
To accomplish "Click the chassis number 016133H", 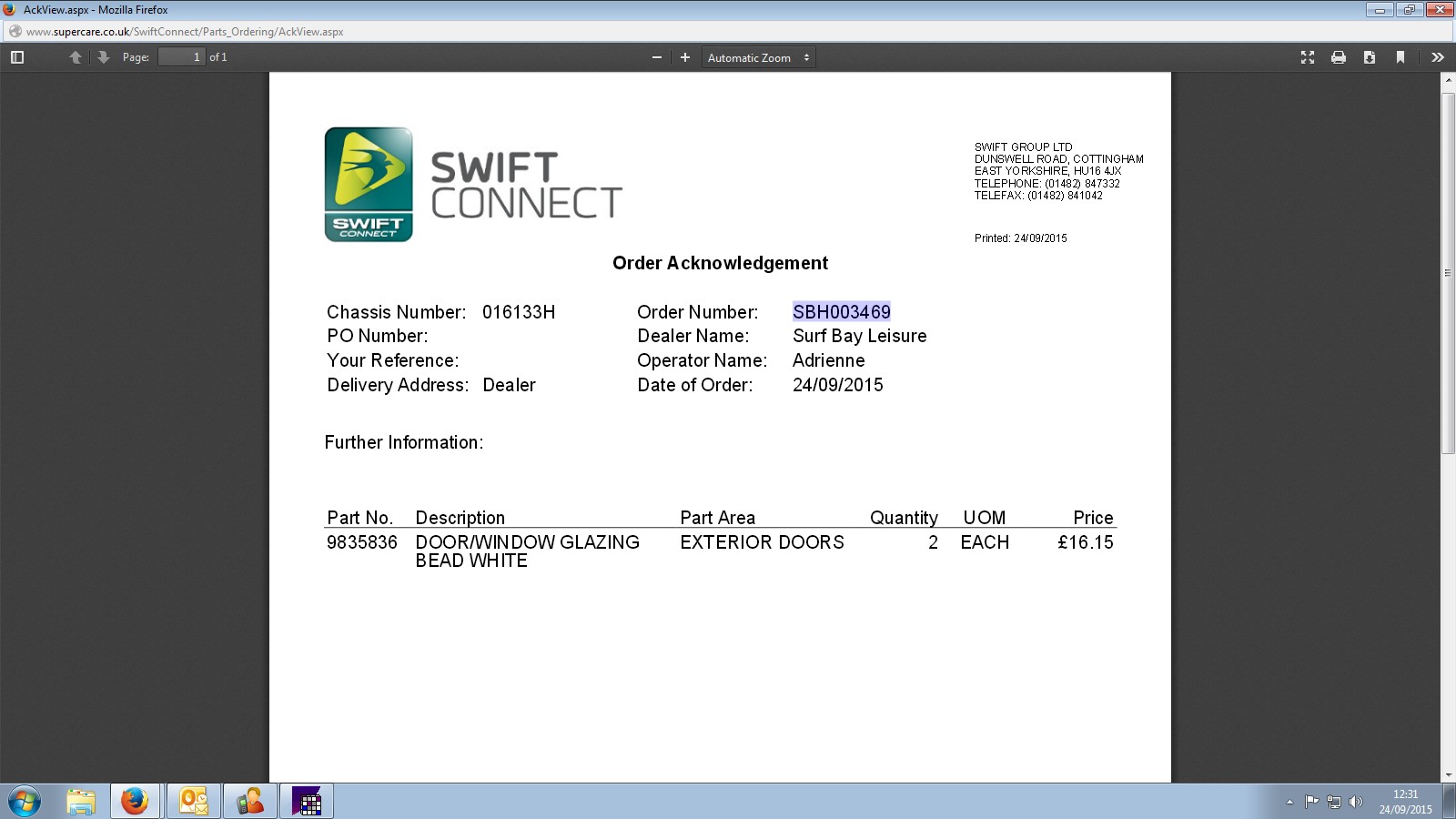I will coord(519,312).
